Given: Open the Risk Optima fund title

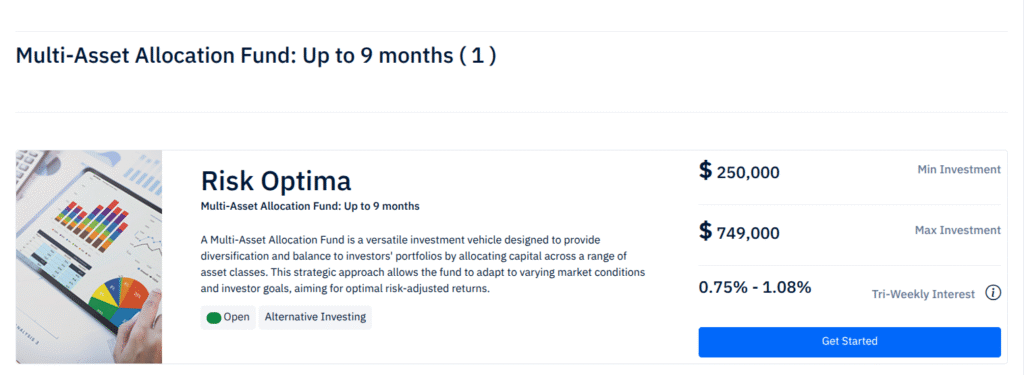Looking at the screenshot, I should pyautogui.click(x=276, y=180).
